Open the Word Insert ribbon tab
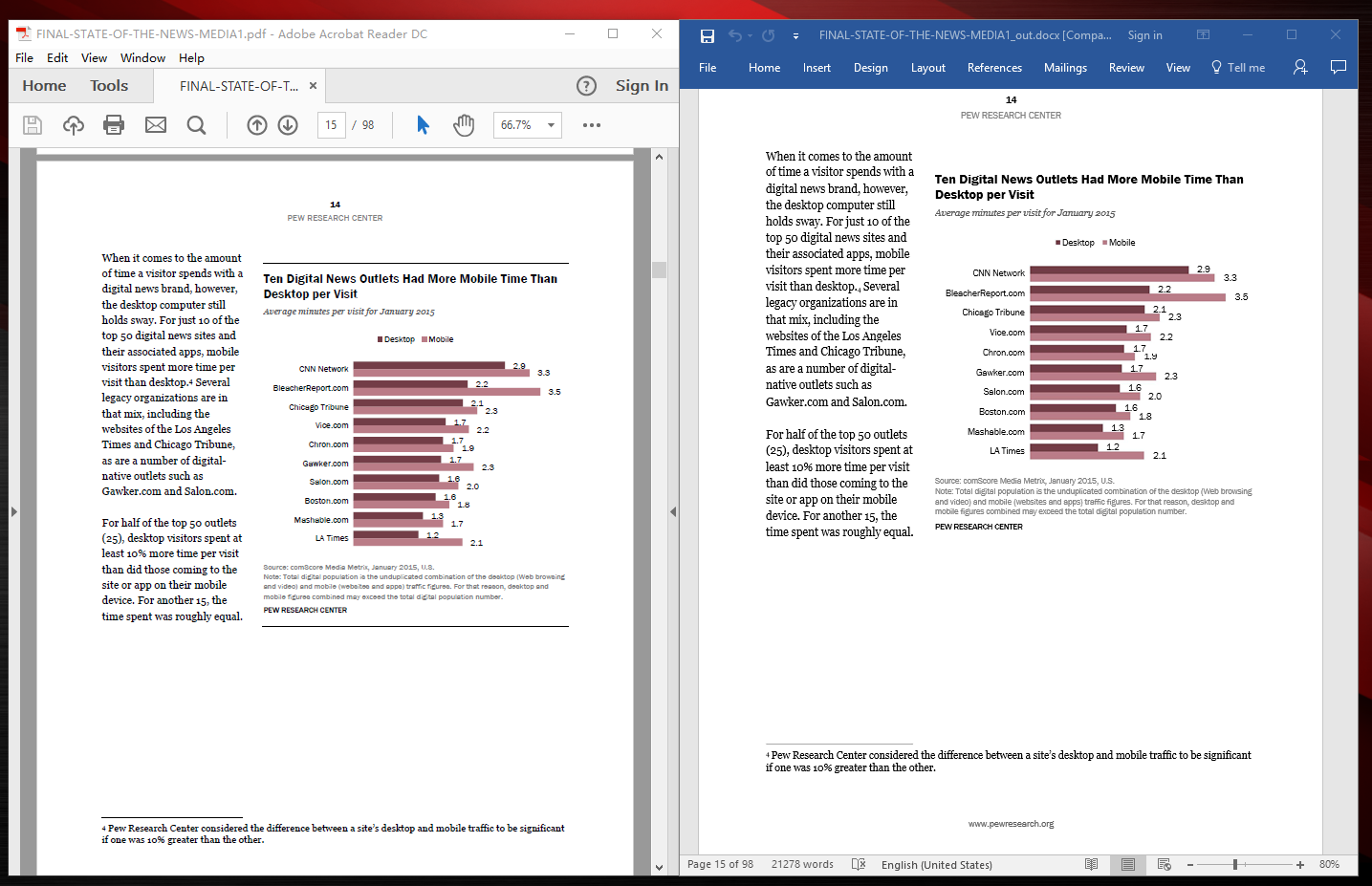 pyautogui.click(x=817, y=68)
